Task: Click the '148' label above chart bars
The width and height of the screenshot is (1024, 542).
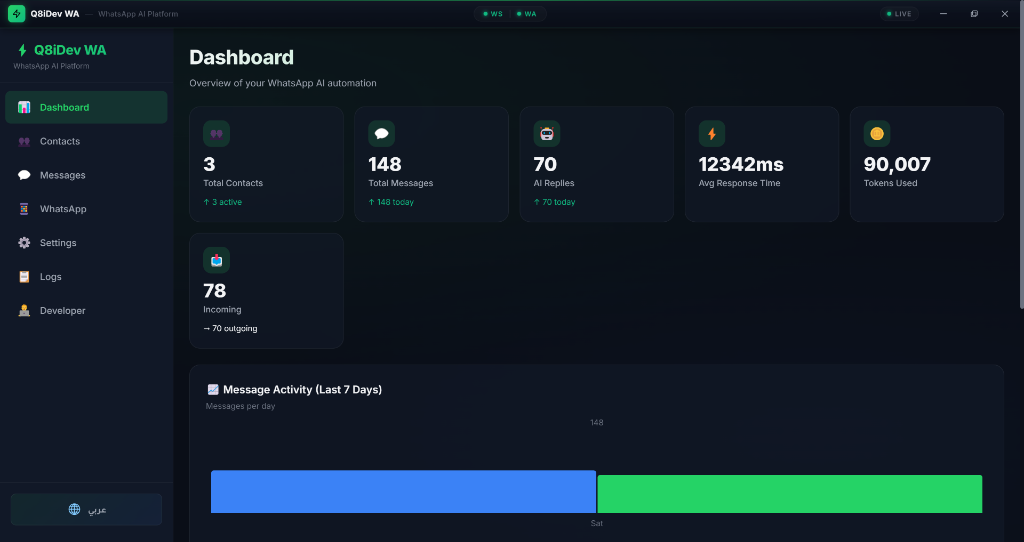Action: coord(597,422)
